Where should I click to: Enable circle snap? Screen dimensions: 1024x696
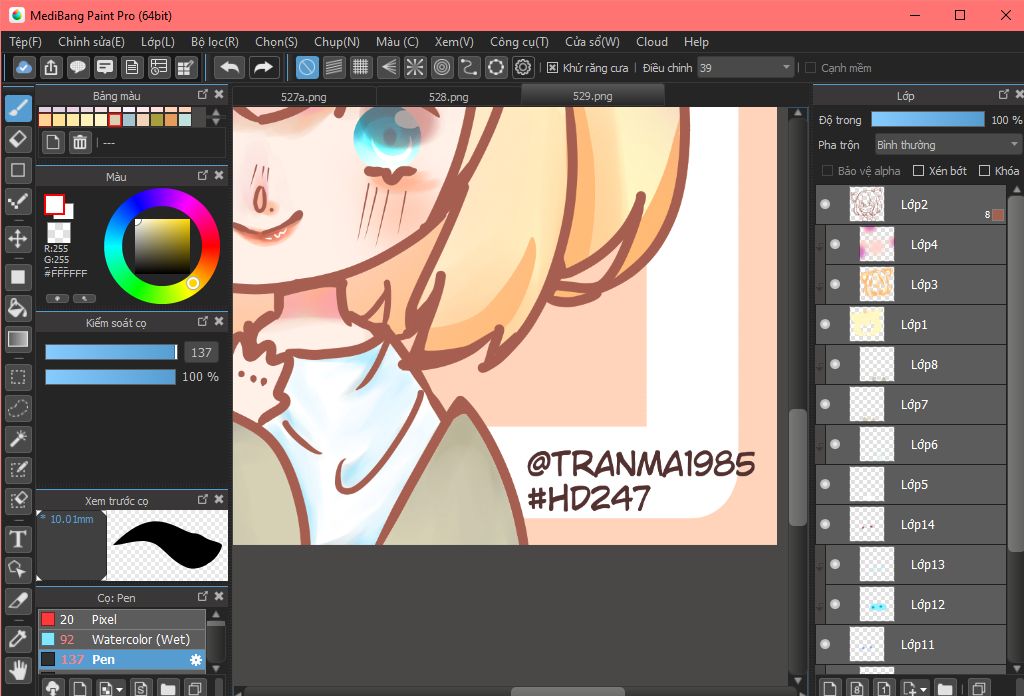point(442,67)
